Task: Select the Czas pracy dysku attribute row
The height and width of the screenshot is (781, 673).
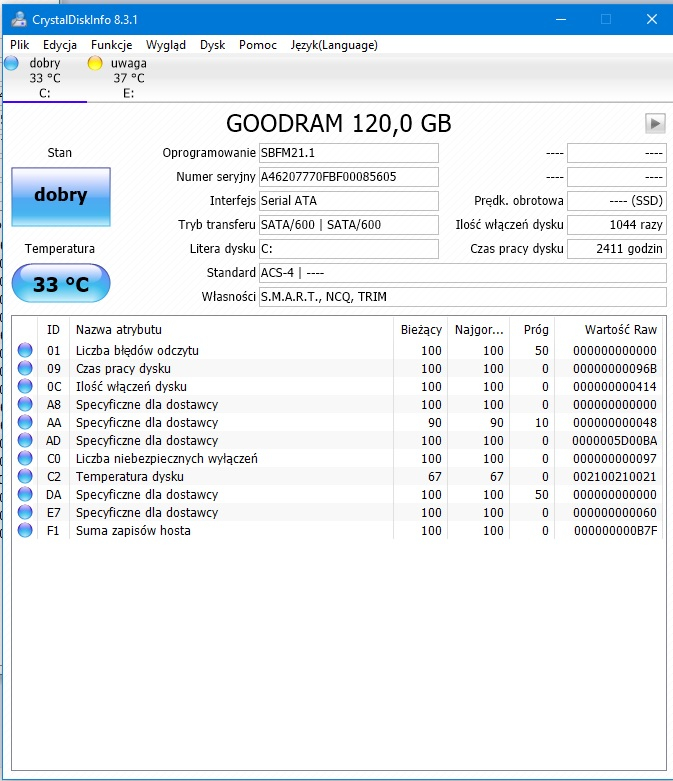Action: click(x=337, y=368)
